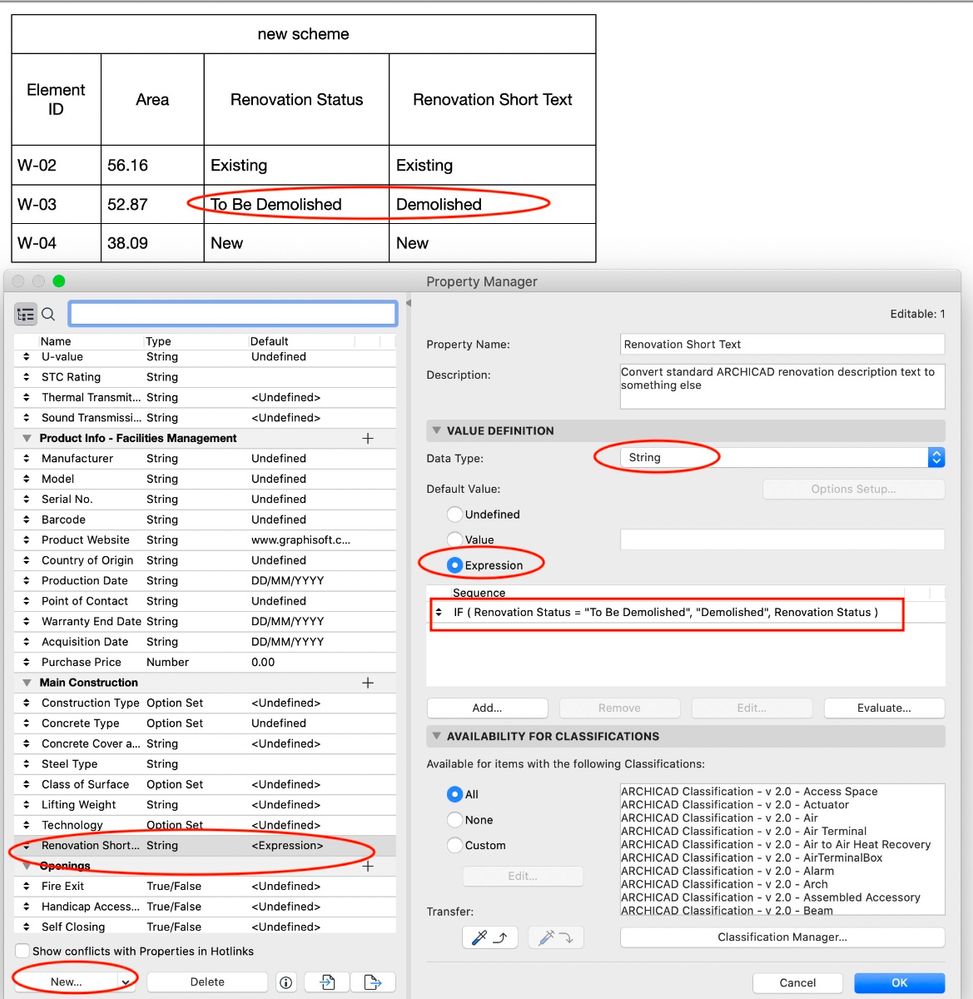Viewport: 973px width, 999px height.
Task: Click the New... button
Action: click(x=66, y=982)
